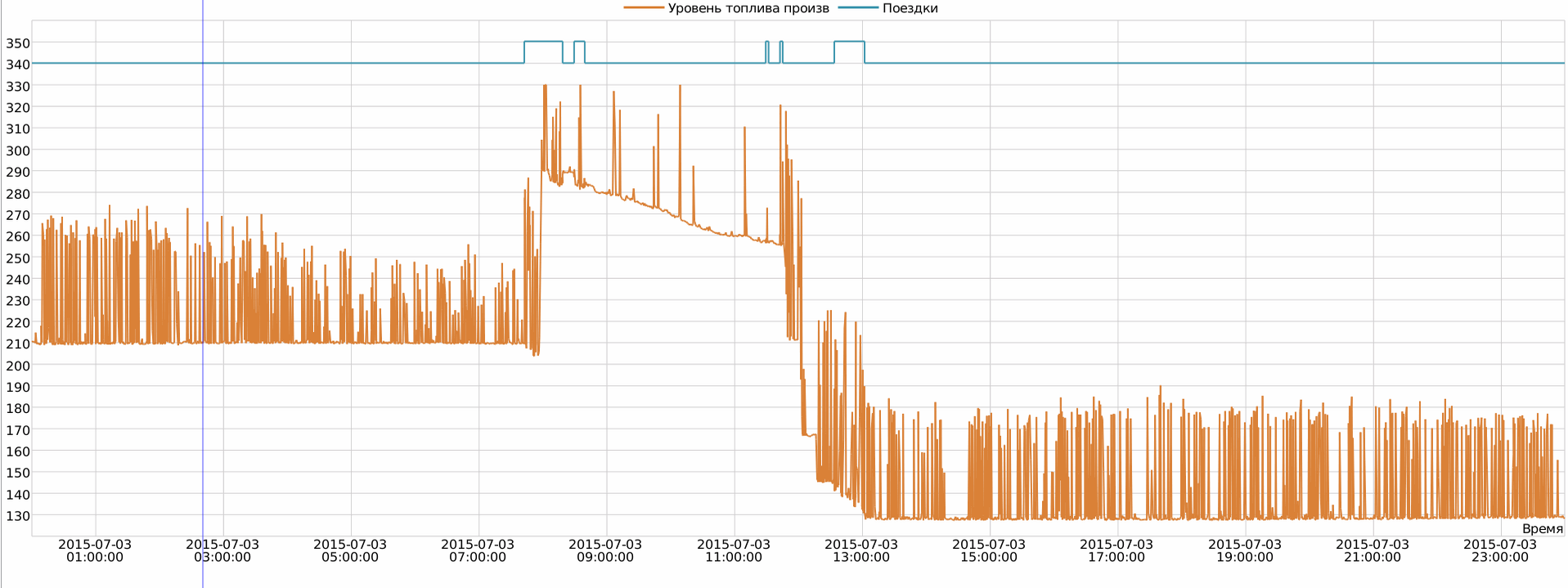Click the orange legend line swatch
The image size is (1568, 588).
pyautogui.click(x=644, y=8)
